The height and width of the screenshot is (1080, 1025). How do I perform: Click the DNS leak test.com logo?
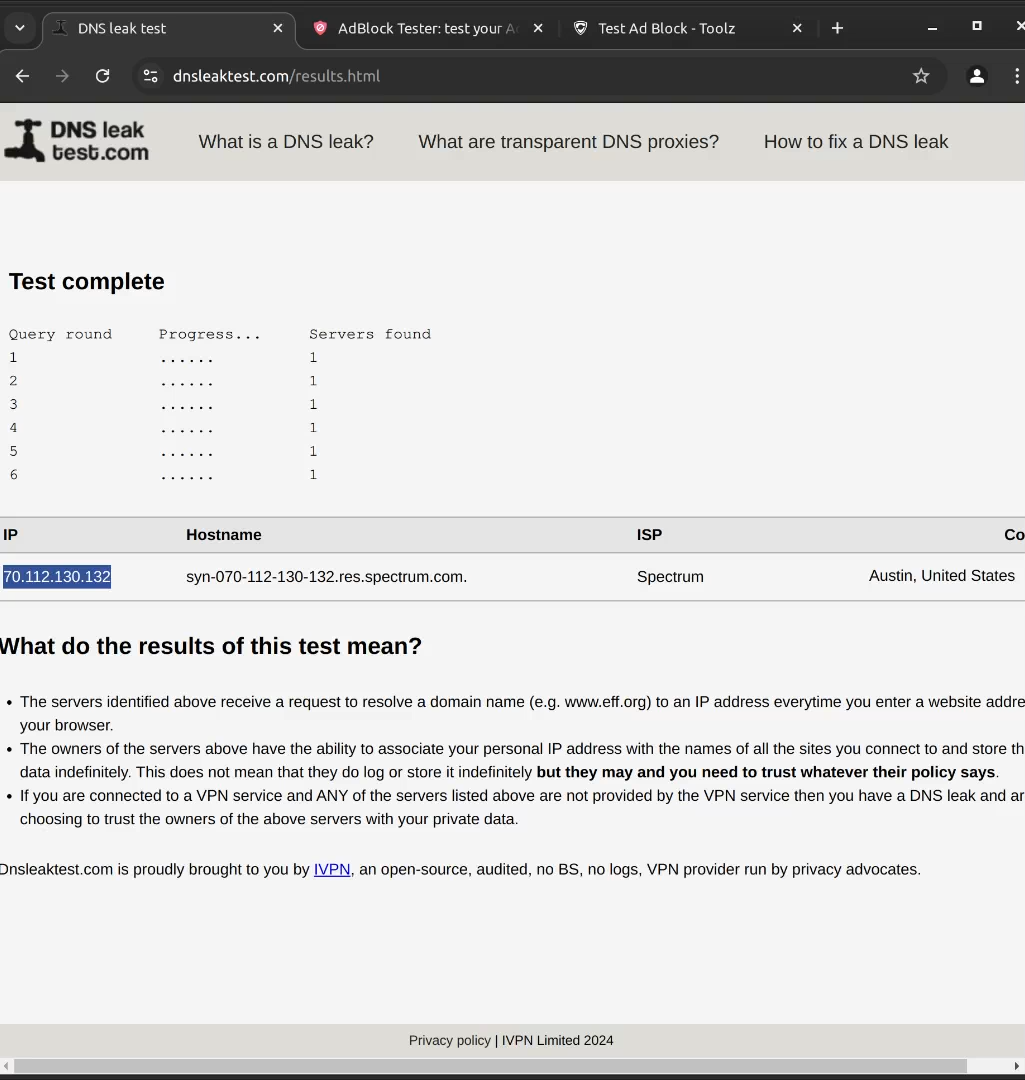click(x=76, y=141)
